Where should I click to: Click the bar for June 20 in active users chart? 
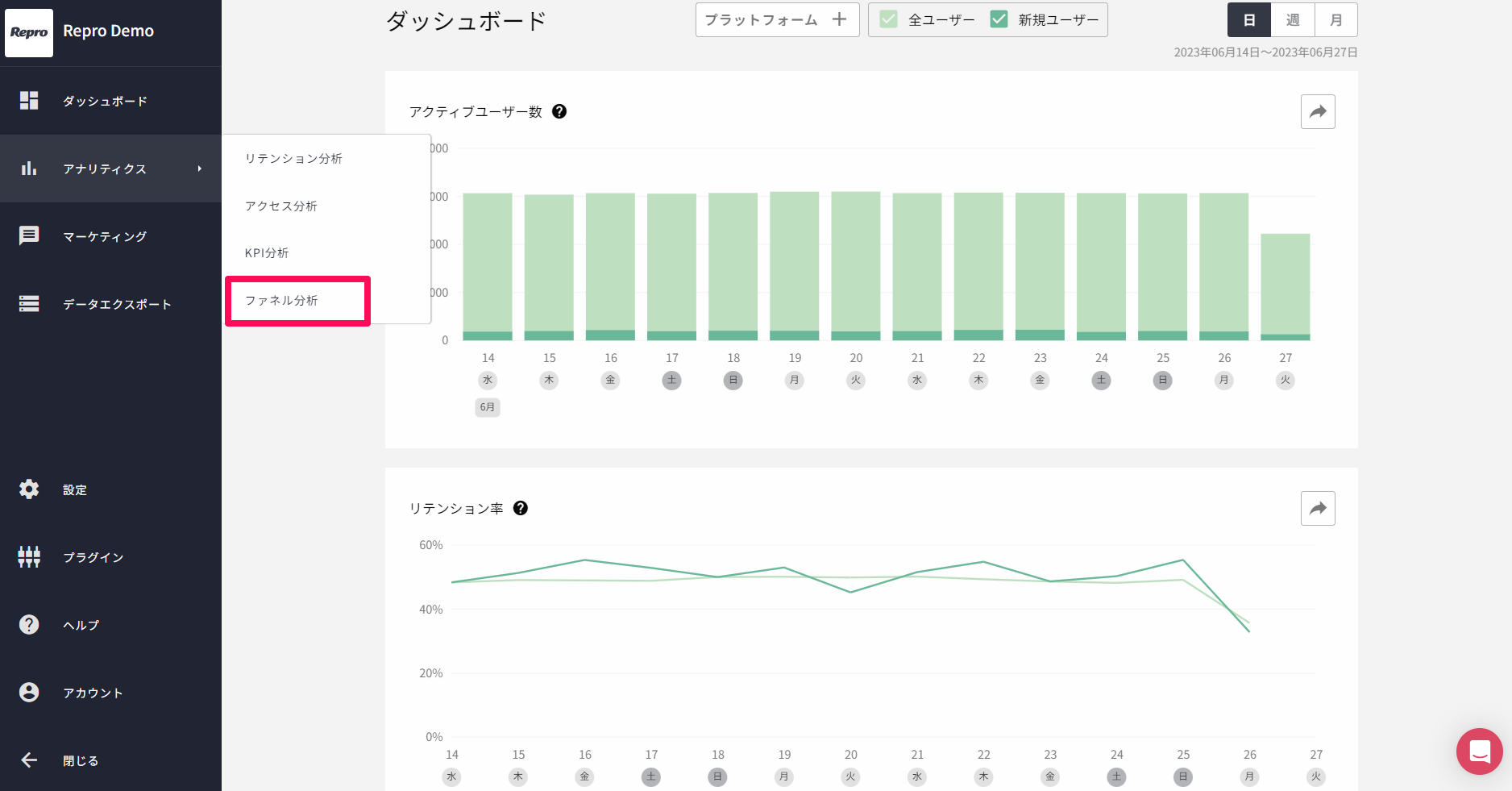[x=856, y=265]
